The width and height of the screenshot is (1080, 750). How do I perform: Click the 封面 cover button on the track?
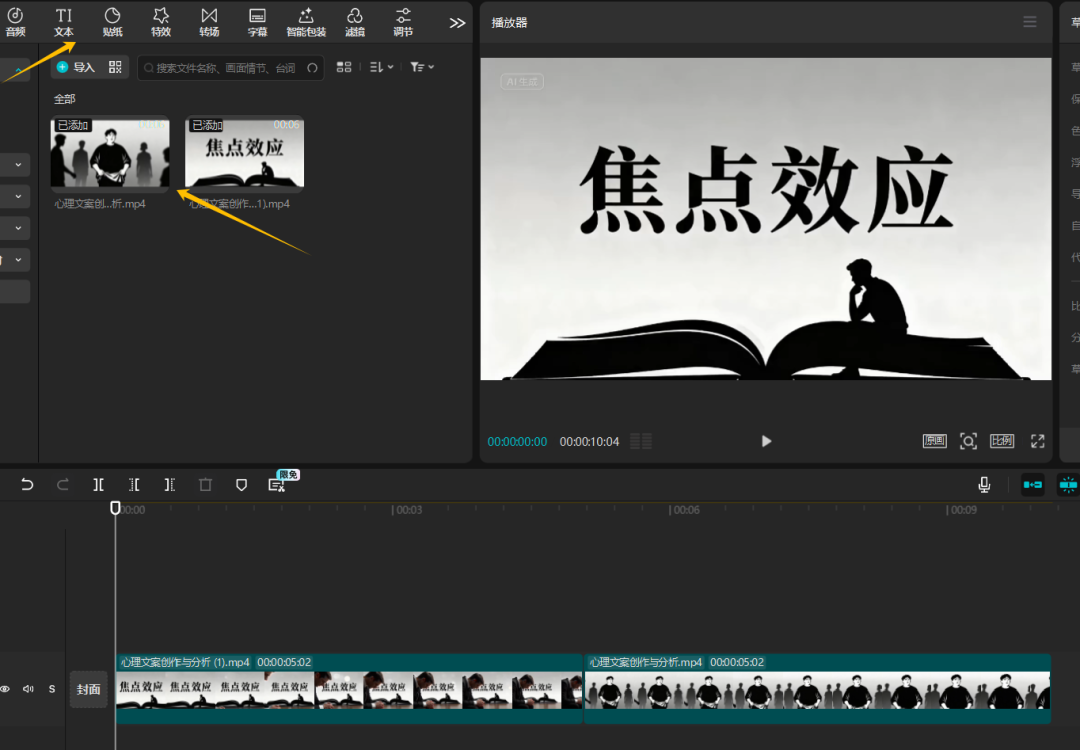click(89, 689)
